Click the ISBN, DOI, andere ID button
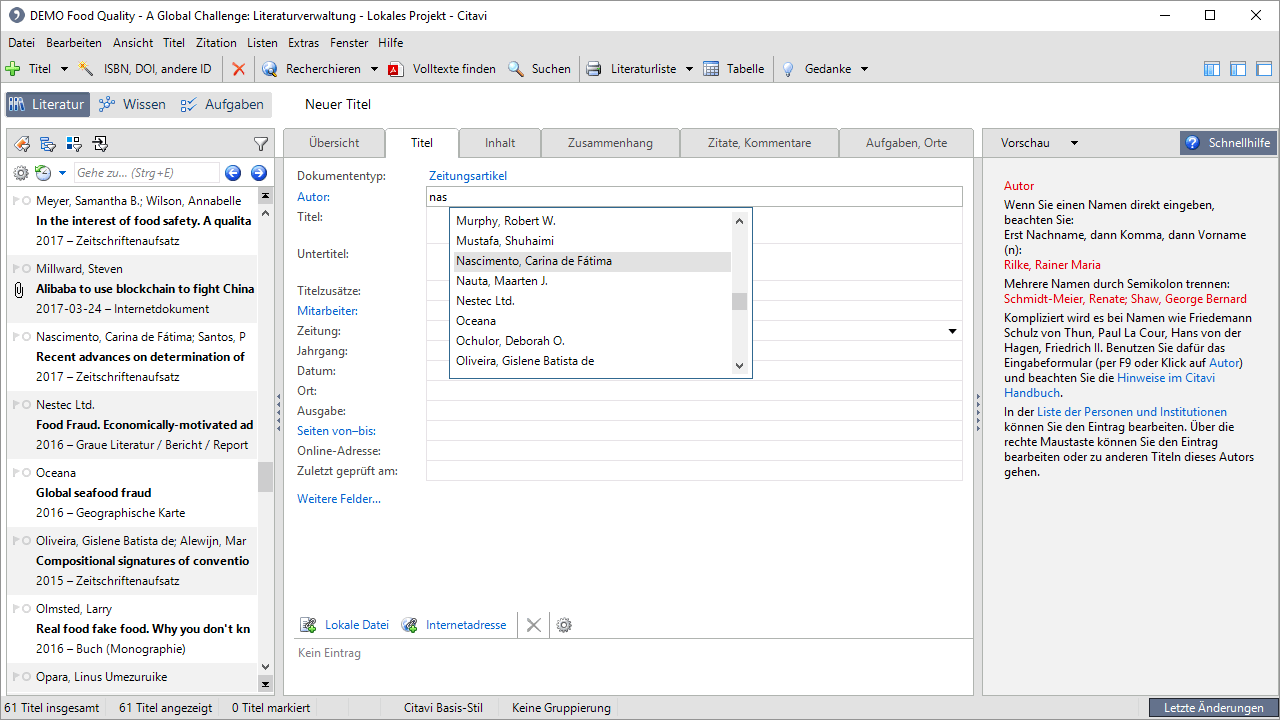 (x=146, y=69)
